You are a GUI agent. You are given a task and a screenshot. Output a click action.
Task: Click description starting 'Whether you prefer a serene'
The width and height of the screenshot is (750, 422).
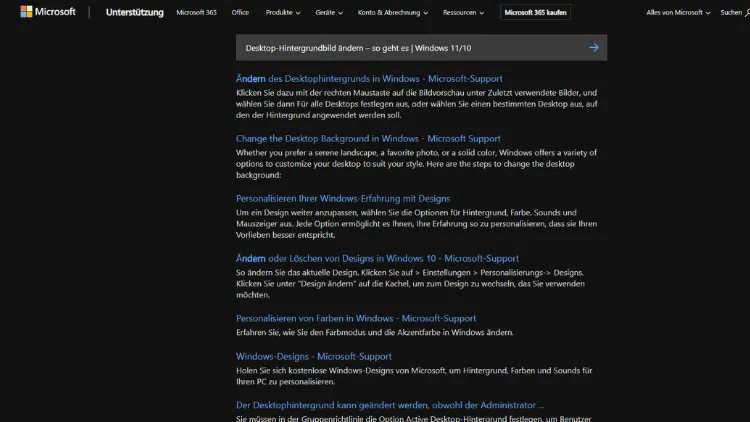(x=416, y=164)
